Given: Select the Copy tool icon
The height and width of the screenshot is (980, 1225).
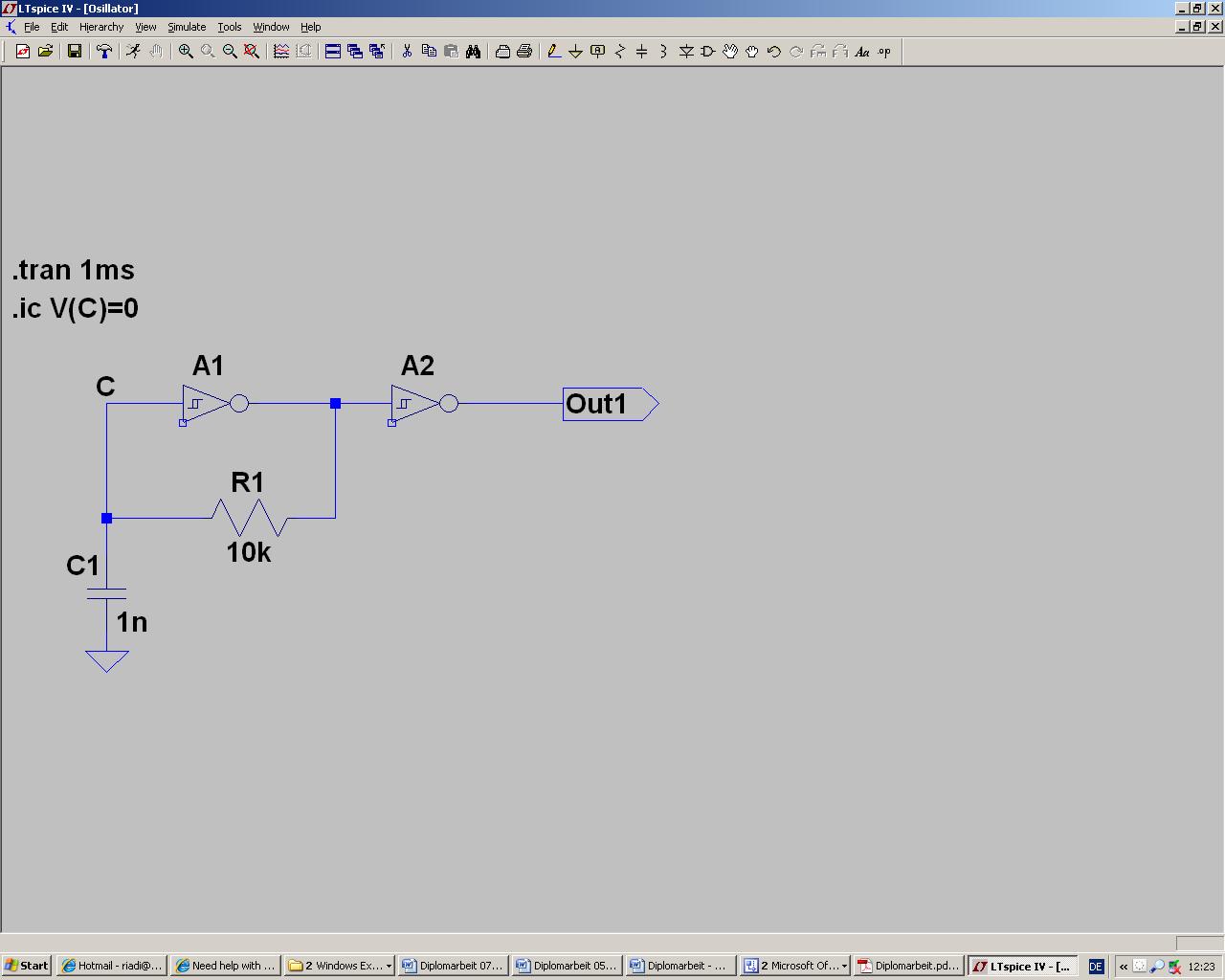Looking at the screenshot, I should point(429,52).
